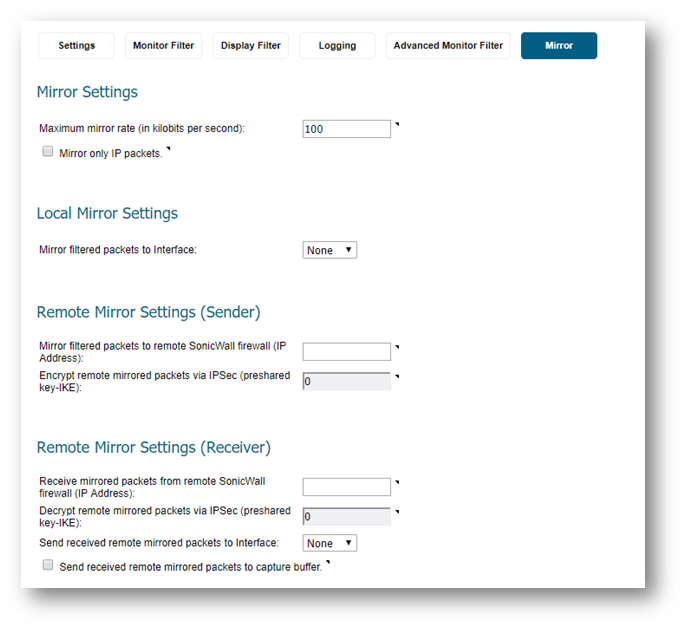Viewport: 687px width, 630px height.
Task: Click the Maximum mirror rate input field
Action: (x=347, y=129)
